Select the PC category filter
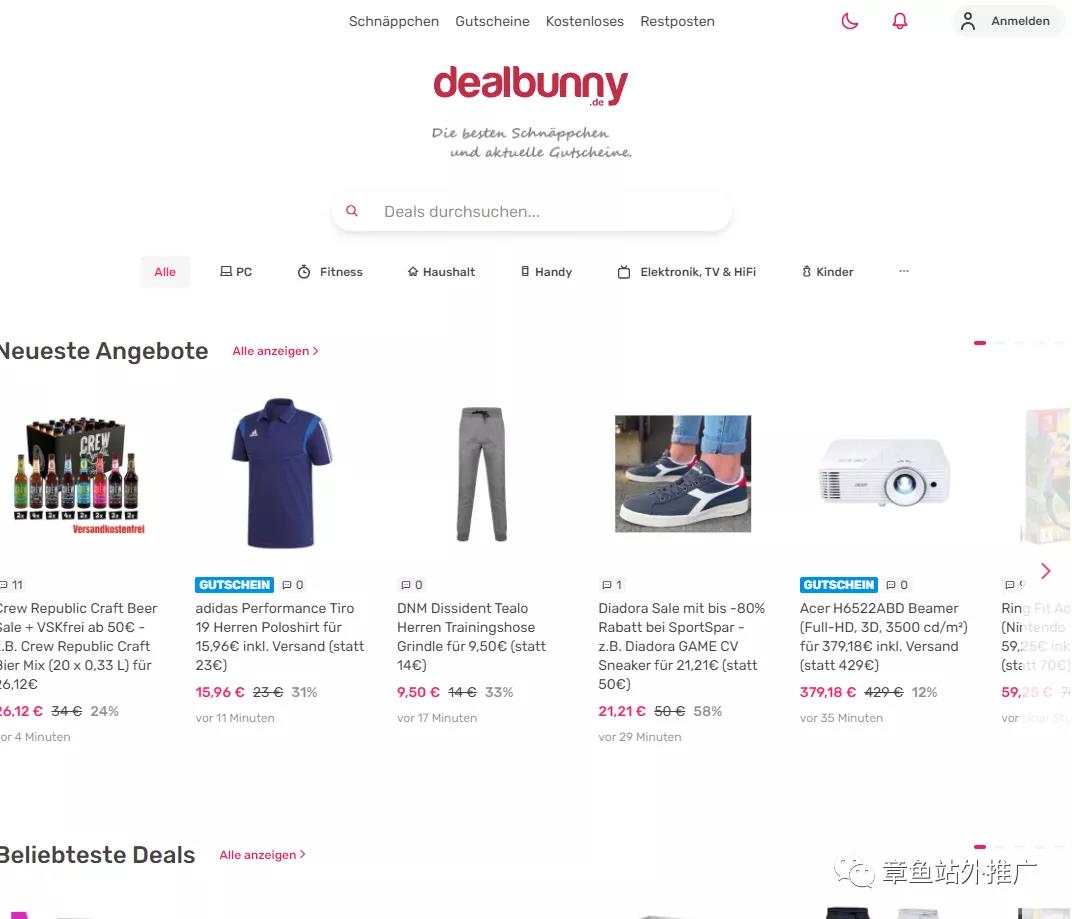 pyautogui.click(x=236, y=271)
